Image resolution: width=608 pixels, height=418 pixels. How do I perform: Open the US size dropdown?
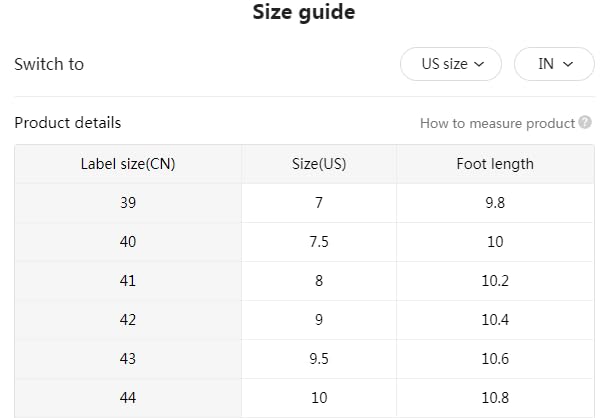coord(451,64)
